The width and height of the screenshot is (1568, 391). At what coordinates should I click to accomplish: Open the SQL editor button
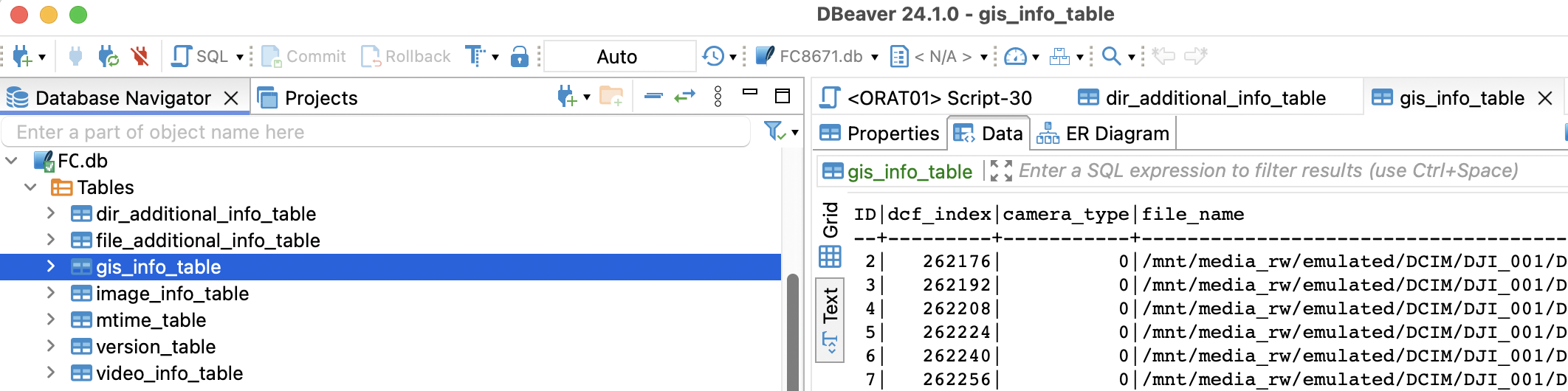click(200, 56)
